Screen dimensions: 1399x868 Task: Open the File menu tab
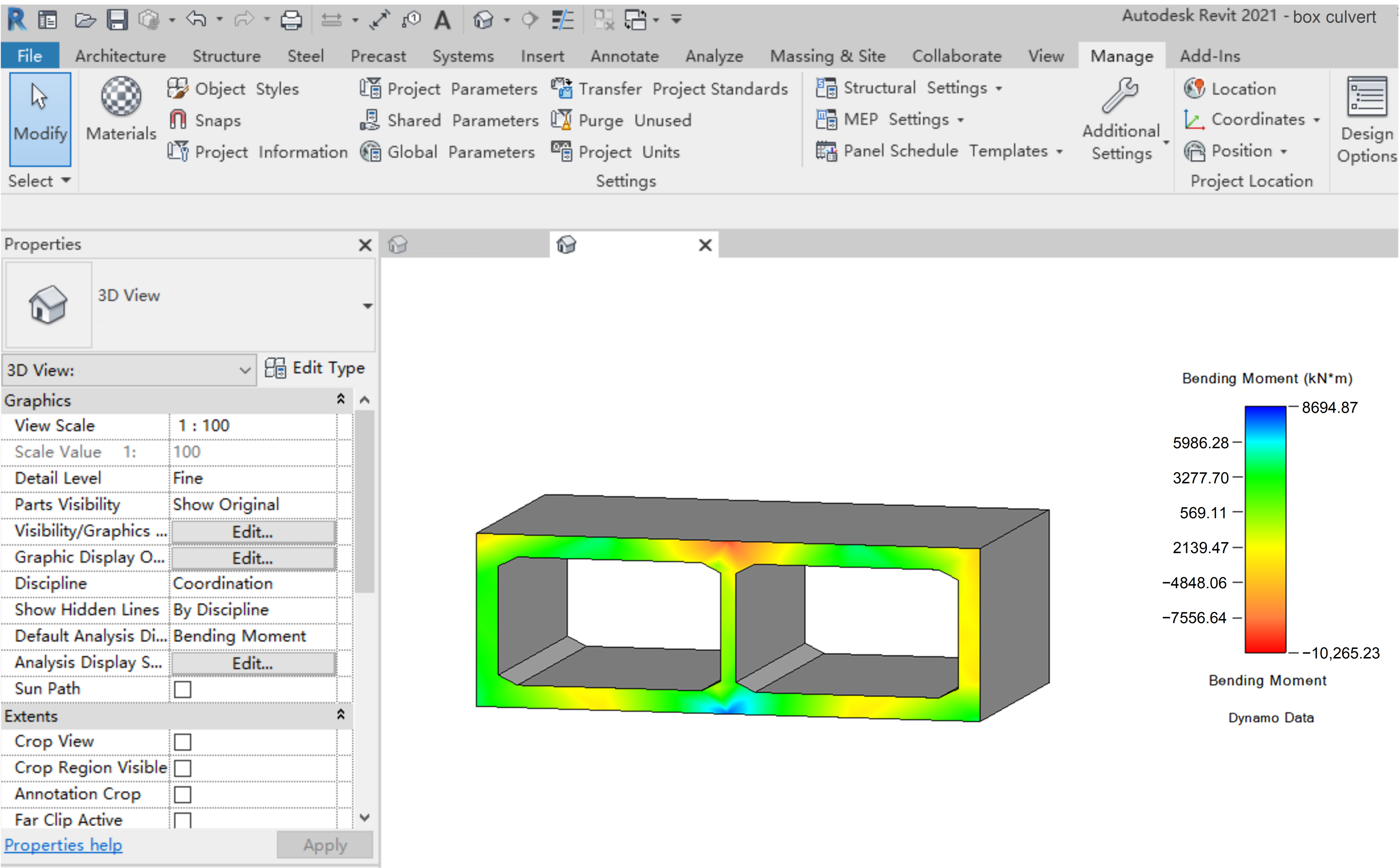coord(30,56)
